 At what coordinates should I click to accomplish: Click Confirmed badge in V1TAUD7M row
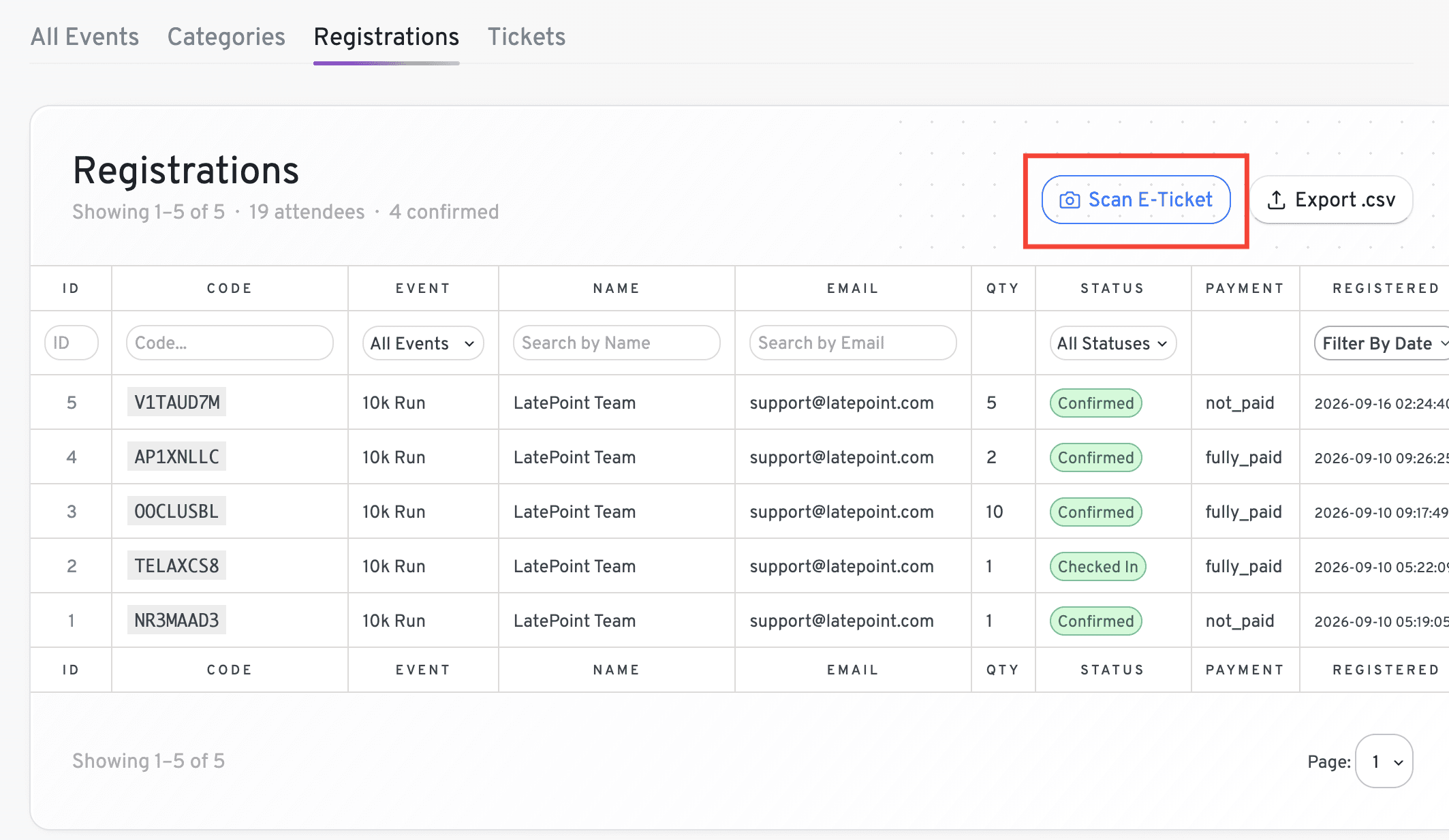[x=1096, y=403]
